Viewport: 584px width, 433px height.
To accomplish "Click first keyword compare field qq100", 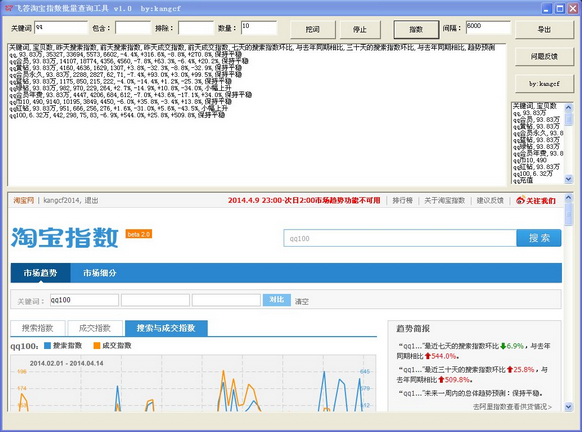I will (x=84, y=300).
